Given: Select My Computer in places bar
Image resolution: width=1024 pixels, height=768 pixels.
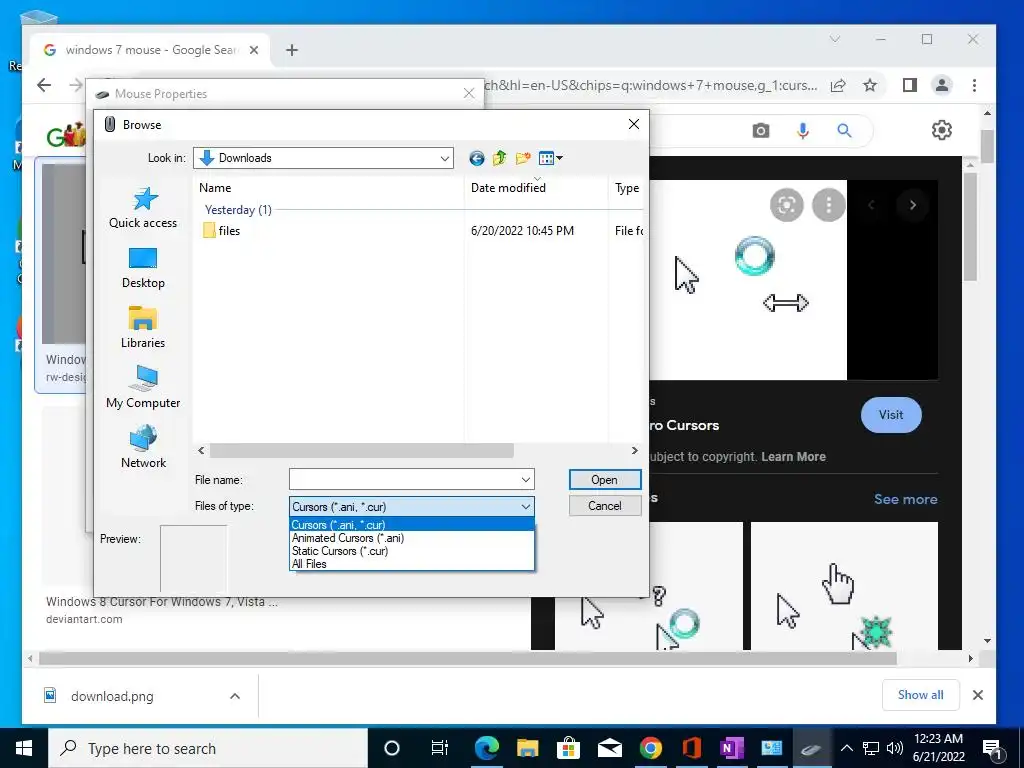Looking at the screenshot, I should [143, 388].
